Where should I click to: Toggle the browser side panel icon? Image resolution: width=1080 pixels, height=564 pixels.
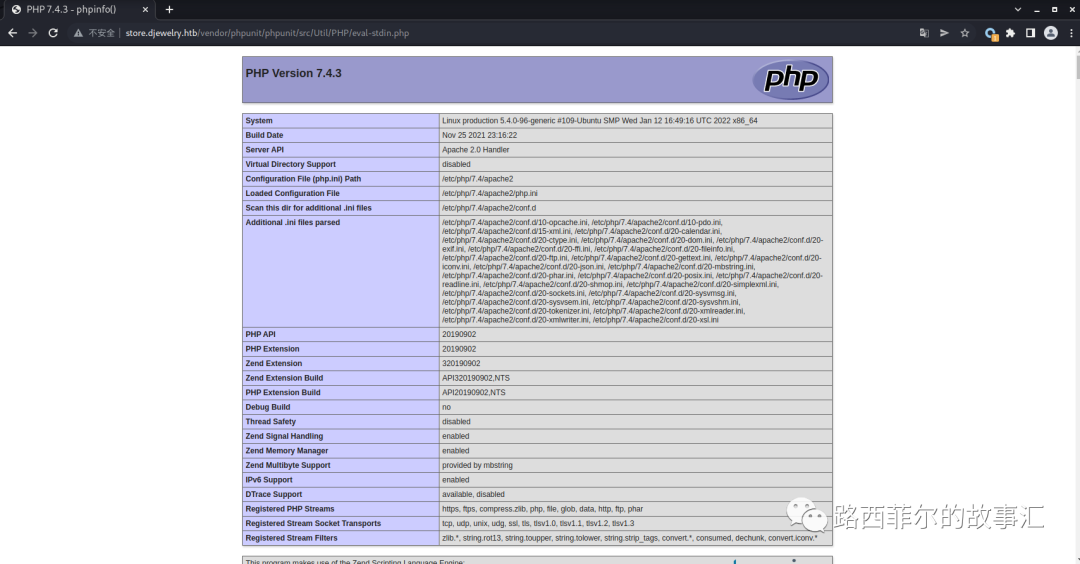tap(1030, 33)
